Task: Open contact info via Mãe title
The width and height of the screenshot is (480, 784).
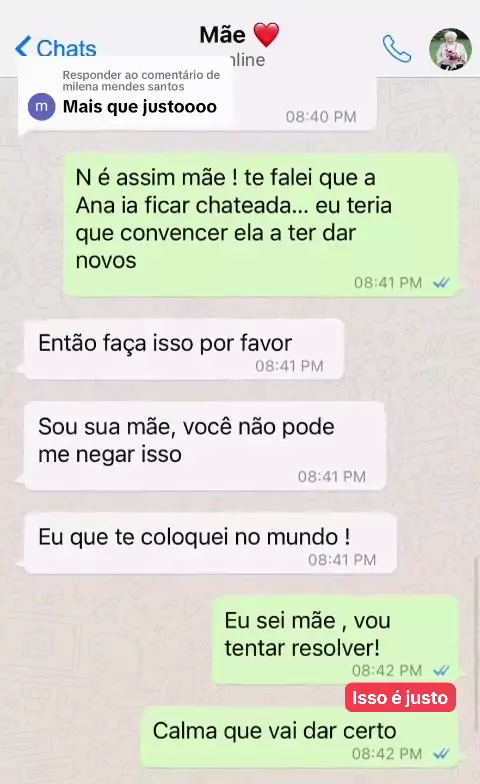Action: (222, 35)
